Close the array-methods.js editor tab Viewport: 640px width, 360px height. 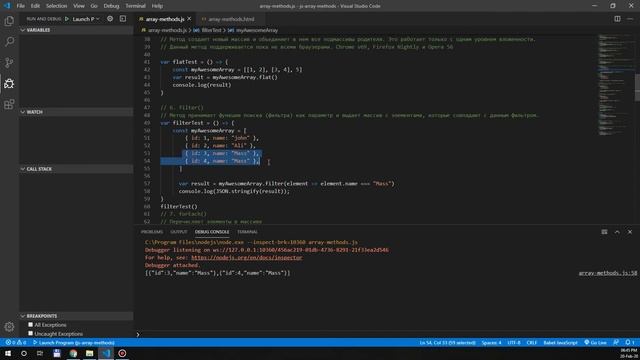click(x=189, y=19)
